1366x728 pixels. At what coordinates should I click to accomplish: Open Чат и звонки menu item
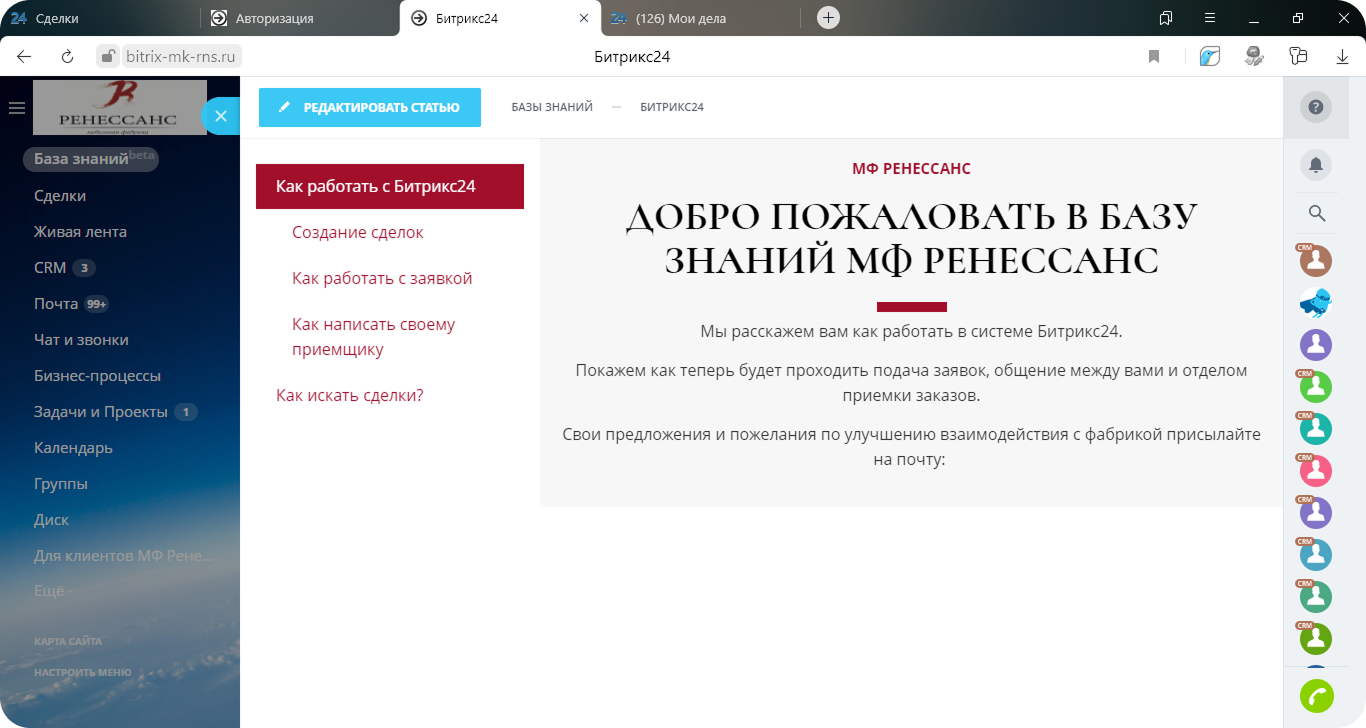[x=81, y=340]
